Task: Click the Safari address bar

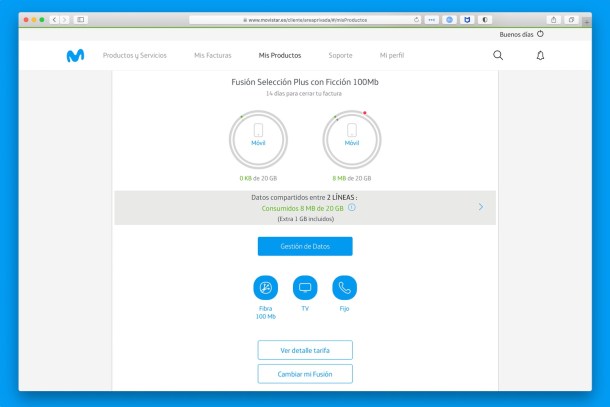Action: click(x=305, y=19)
